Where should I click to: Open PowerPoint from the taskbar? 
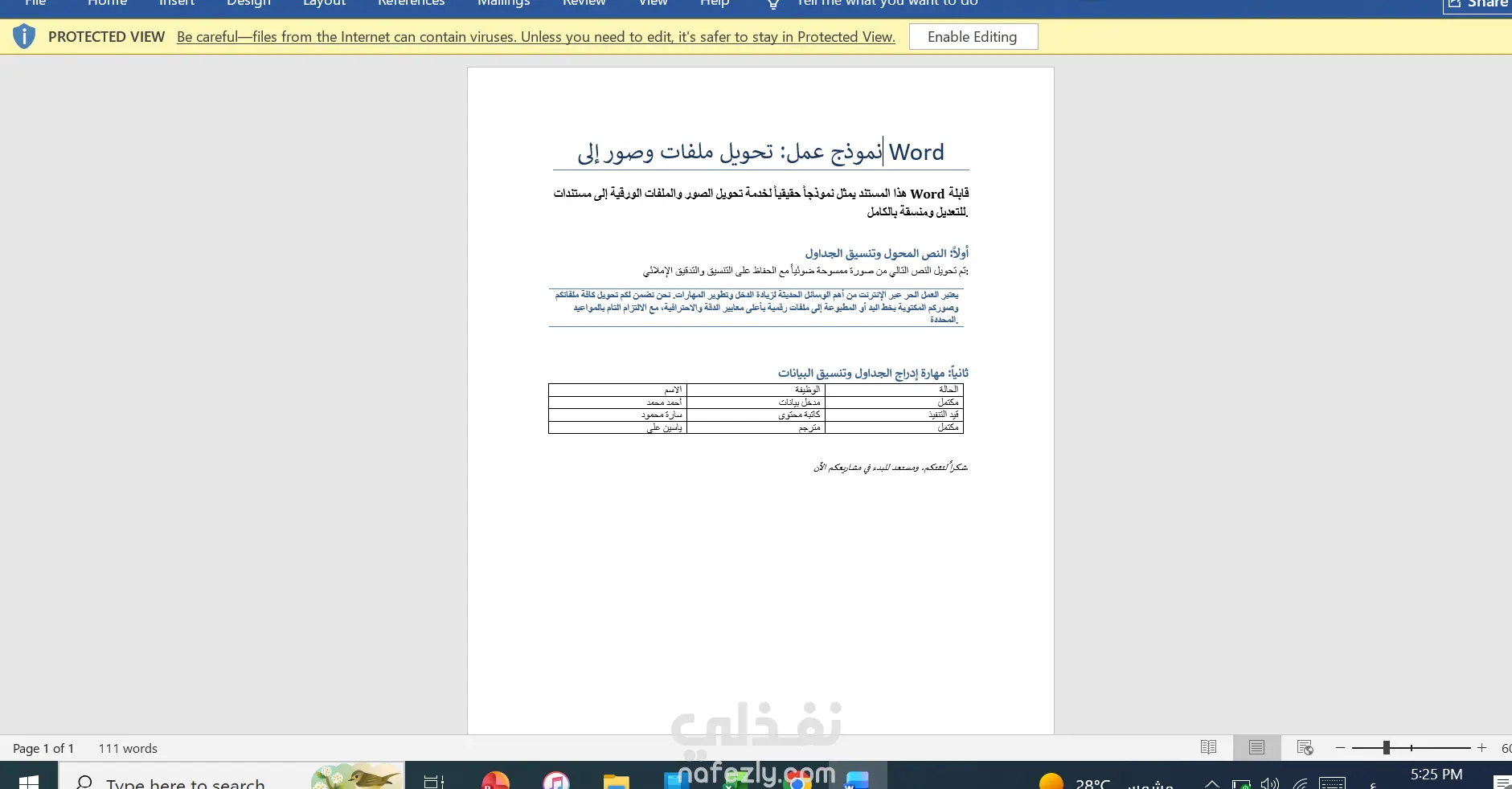click(x=495, y=780)
